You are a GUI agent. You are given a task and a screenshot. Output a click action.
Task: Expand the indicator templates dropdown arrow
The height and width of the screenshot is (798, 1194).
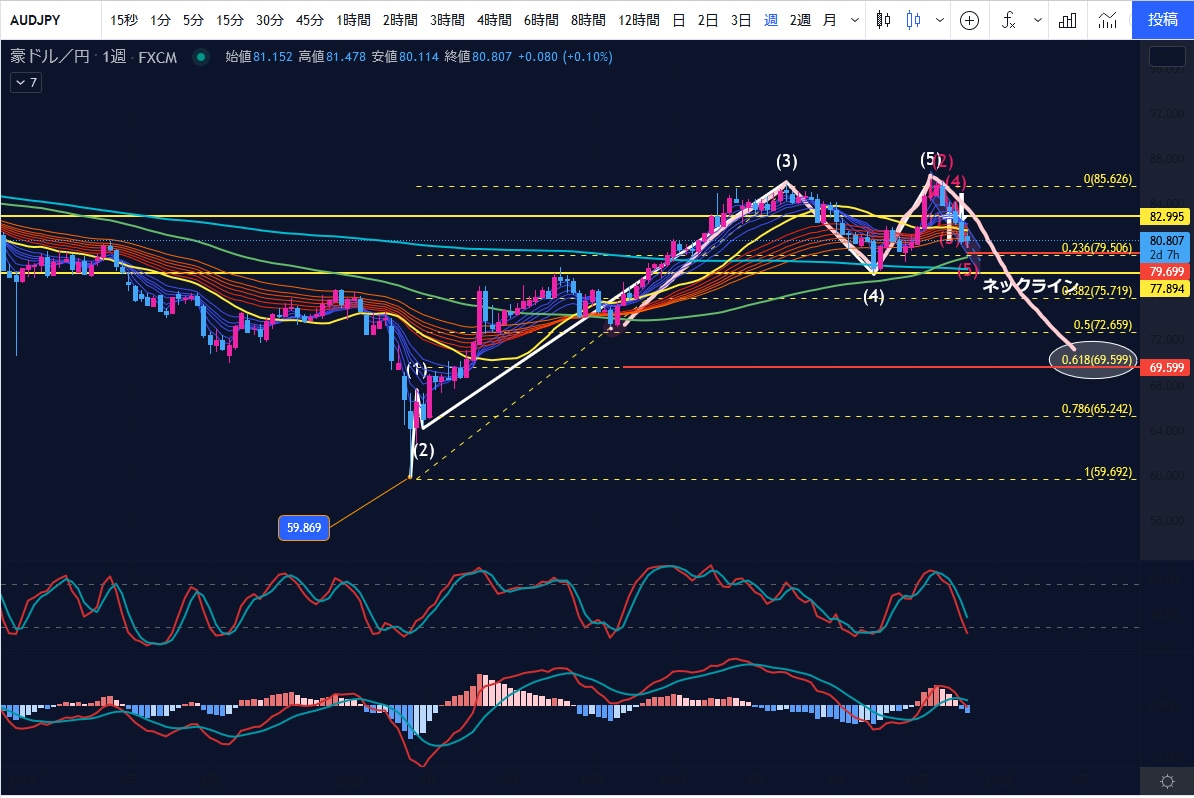pyautogui.click(x=1037, y=21)
